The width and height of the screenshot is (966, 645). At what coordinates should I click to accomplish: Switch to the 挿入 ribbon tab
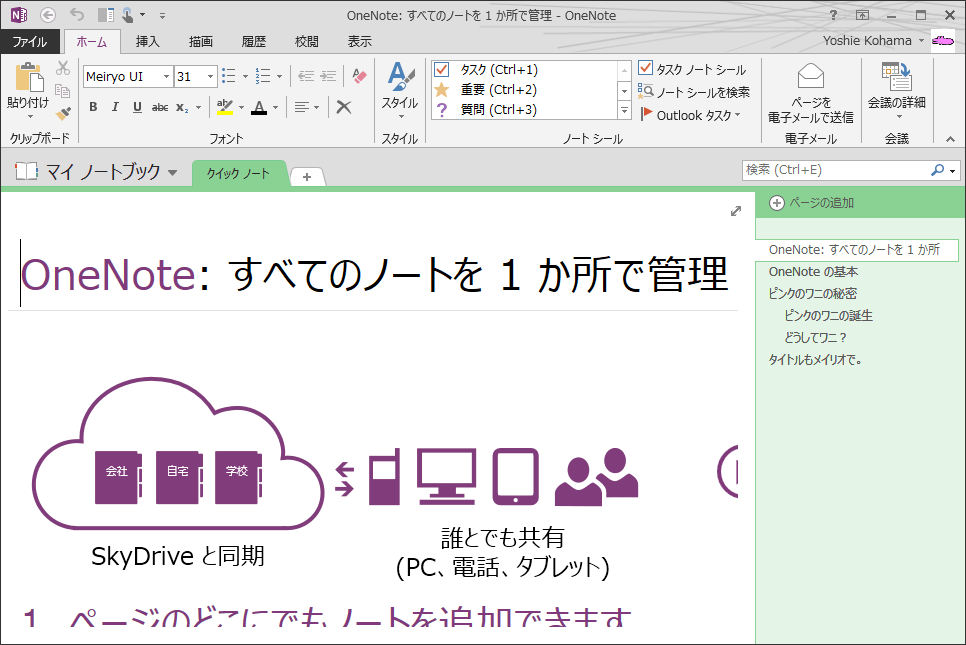[147, 41]
